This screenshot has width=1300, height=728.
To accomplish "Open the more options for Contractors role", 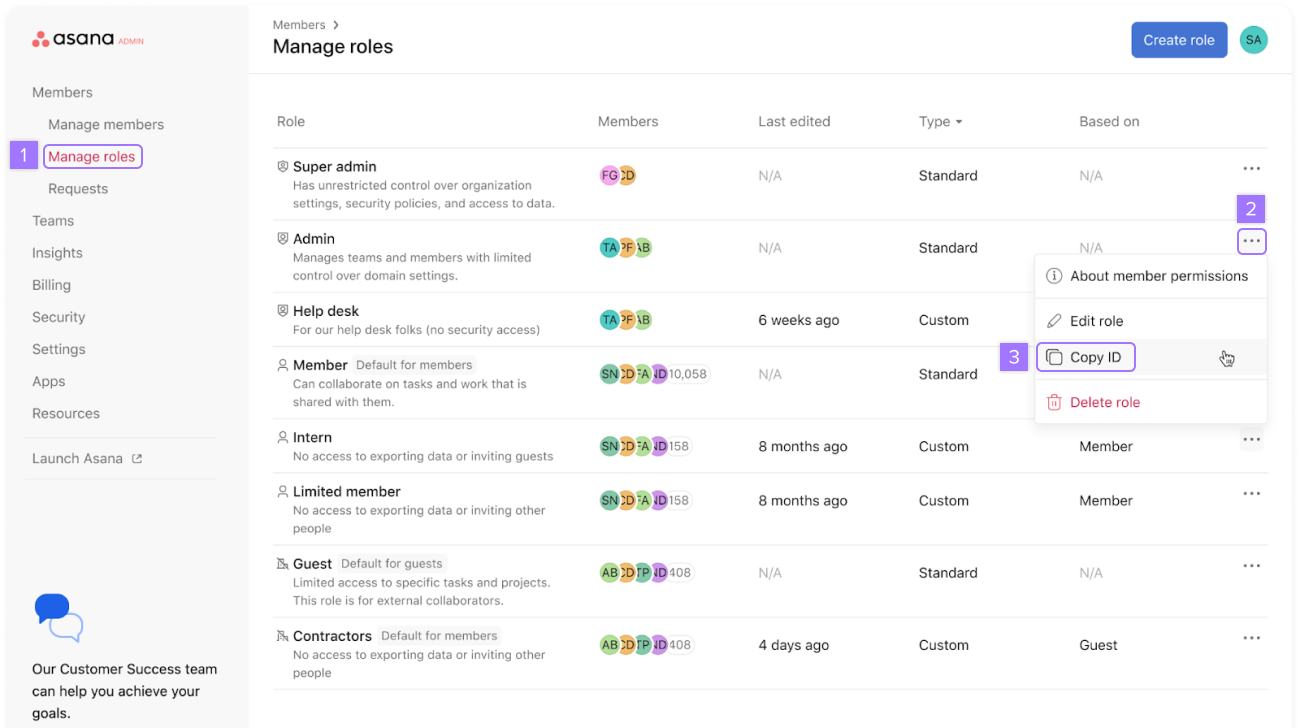I will point(1251,638).
